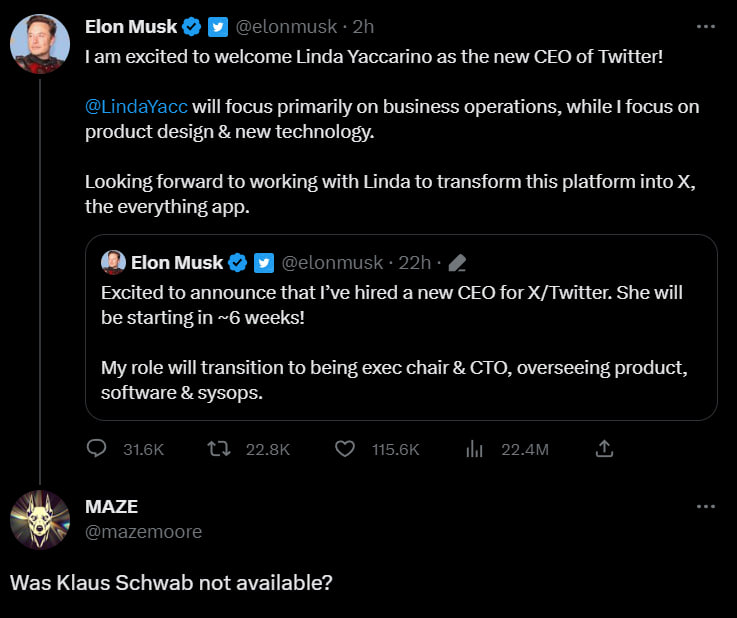737x618 pixels.
Task: Open more options on MAZE's reply
Action: click(706, 507)
